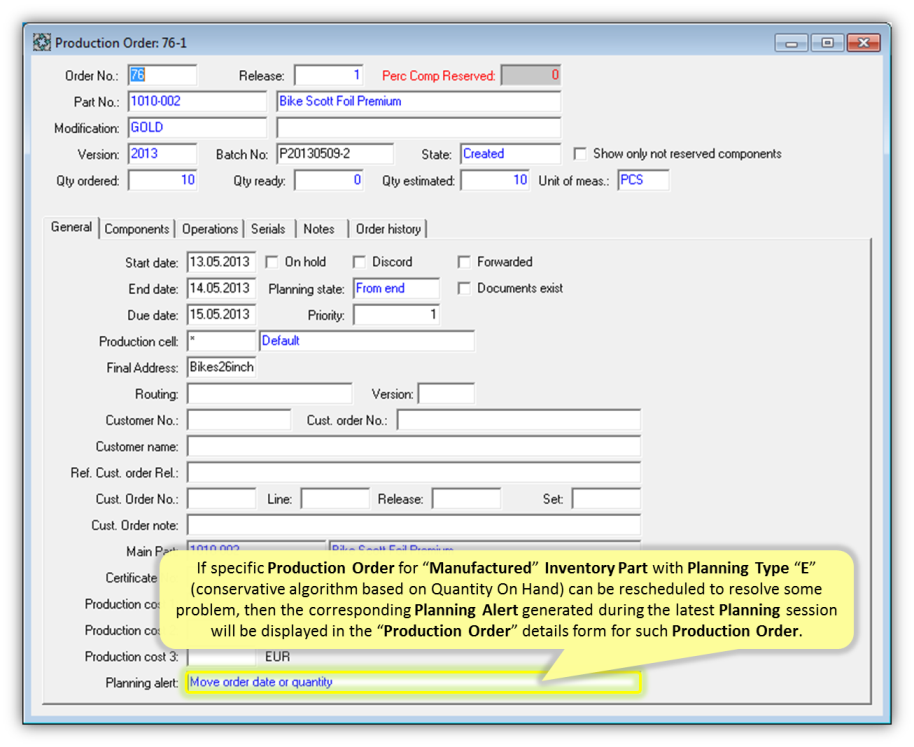Select the Final Address field Bikes26inch
Viewport: 914px width, 747px height.
tap(221, 367)
